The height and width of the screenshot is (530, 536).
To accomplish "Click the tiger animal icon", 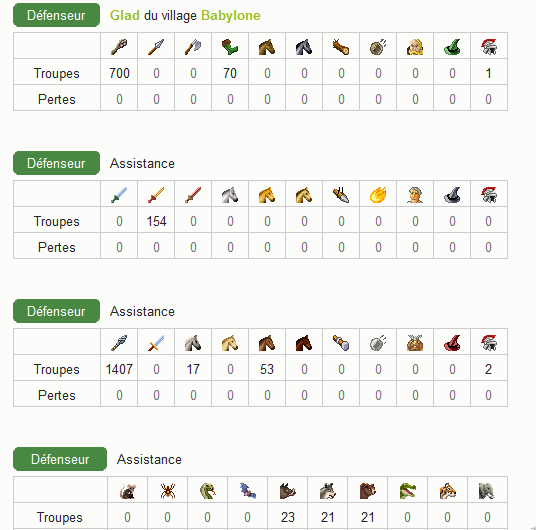I will coord(447,491).
